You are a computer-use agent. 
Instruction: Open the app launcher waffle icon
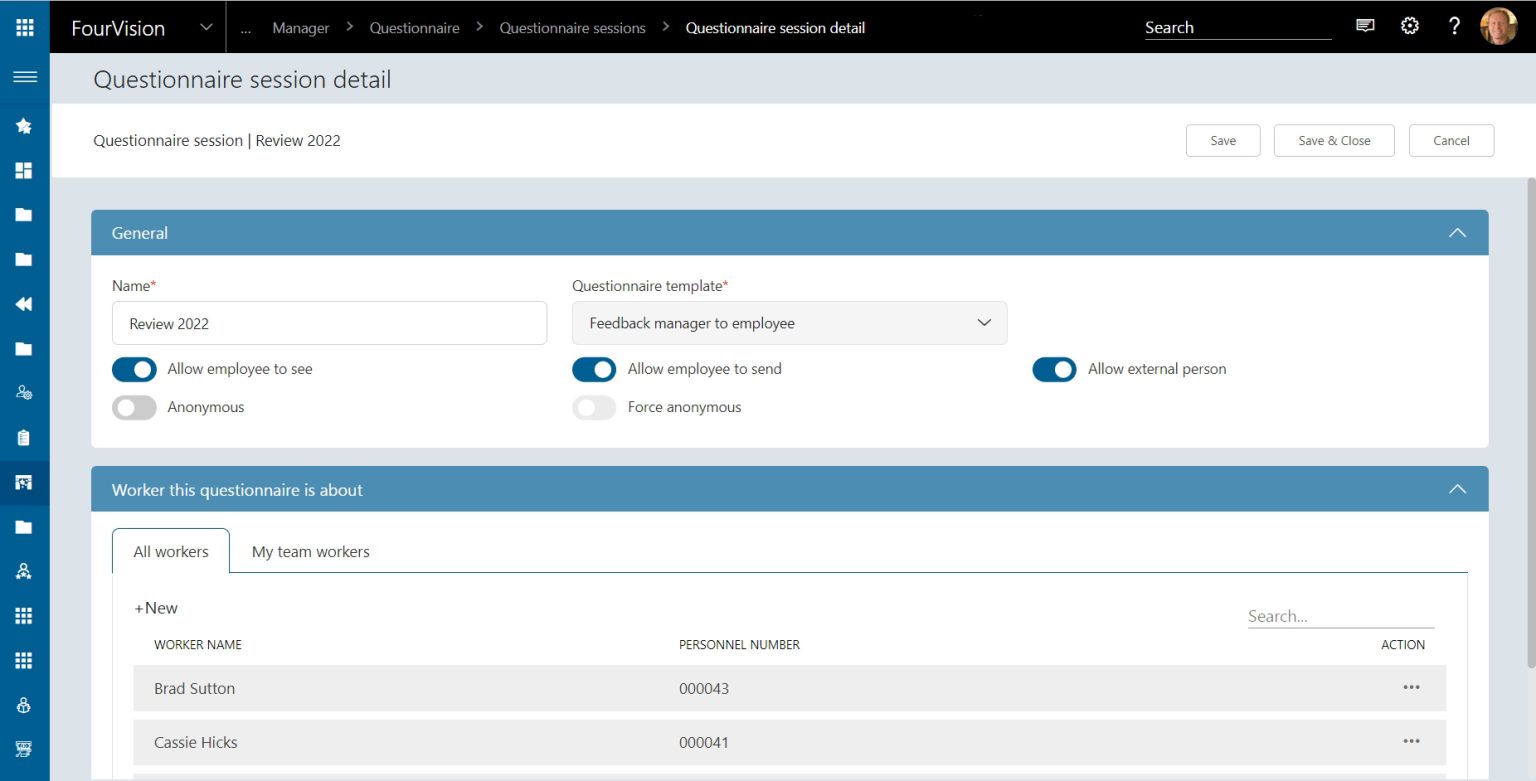24,27
